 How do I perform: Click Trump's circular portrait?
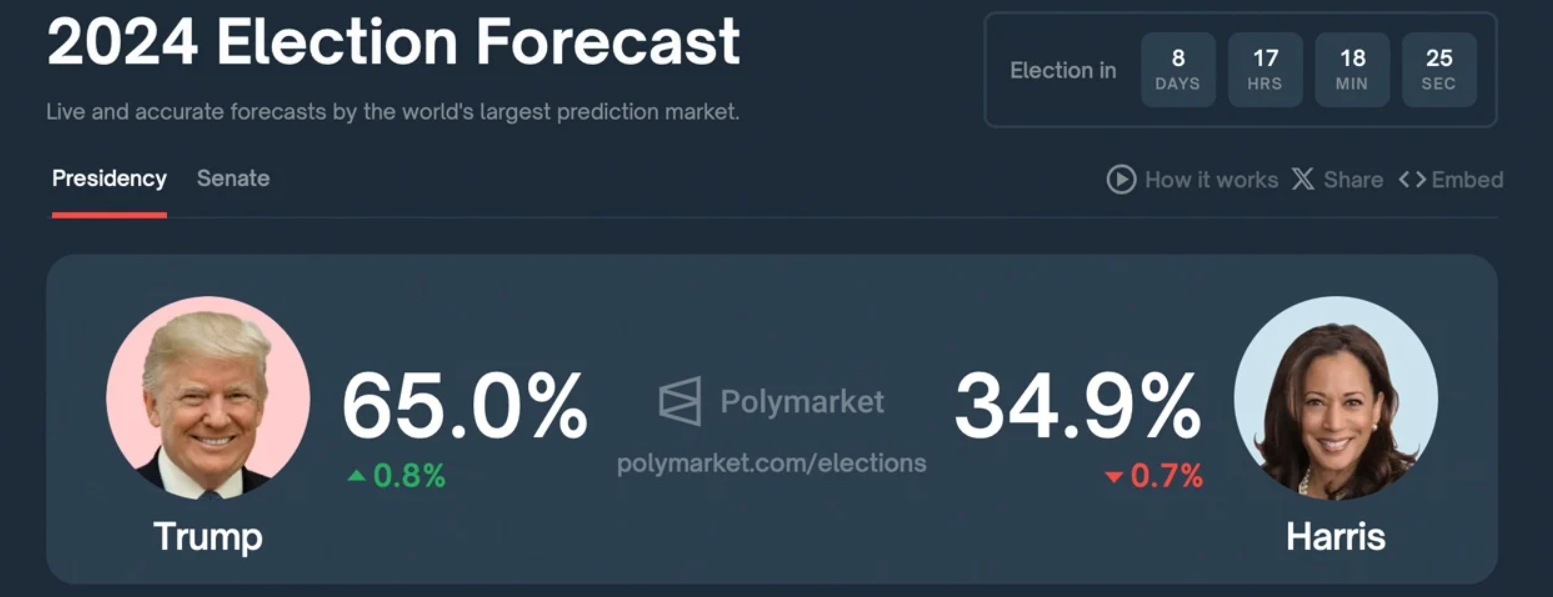208,398
